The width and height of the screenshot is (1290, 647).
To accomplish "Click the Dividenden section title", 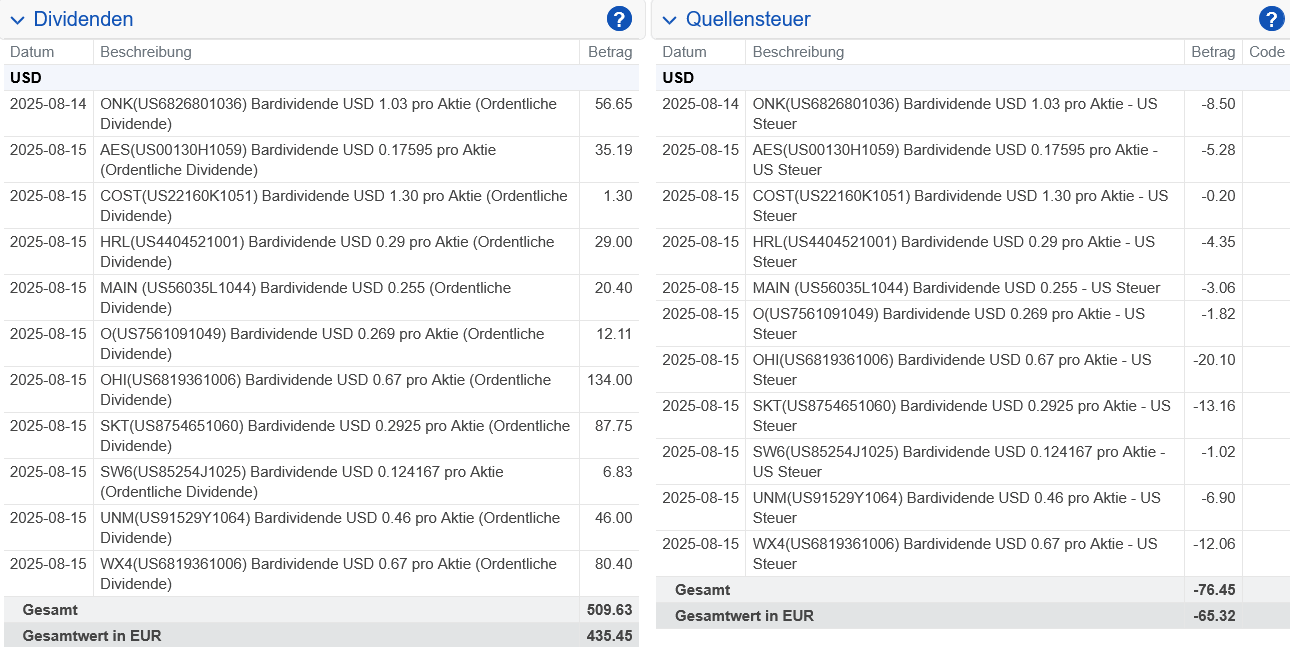I will 83,19.
